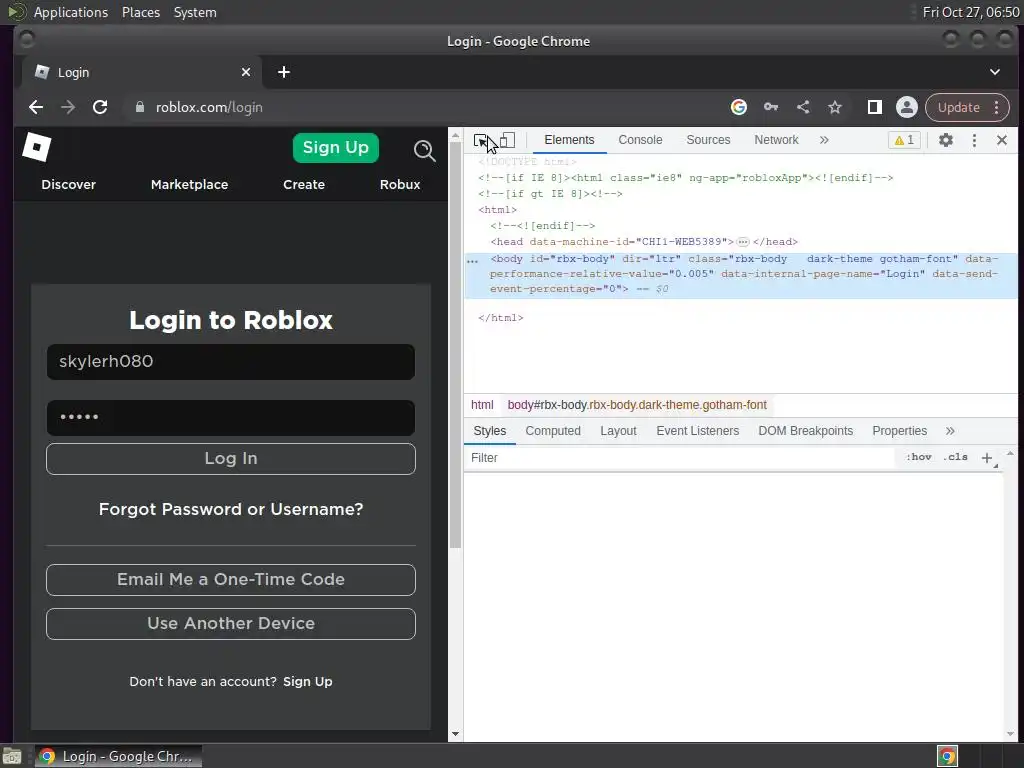Click the Chrome Update button
This screenshot has height=768, width=1024.
click(x=959, y=107)
